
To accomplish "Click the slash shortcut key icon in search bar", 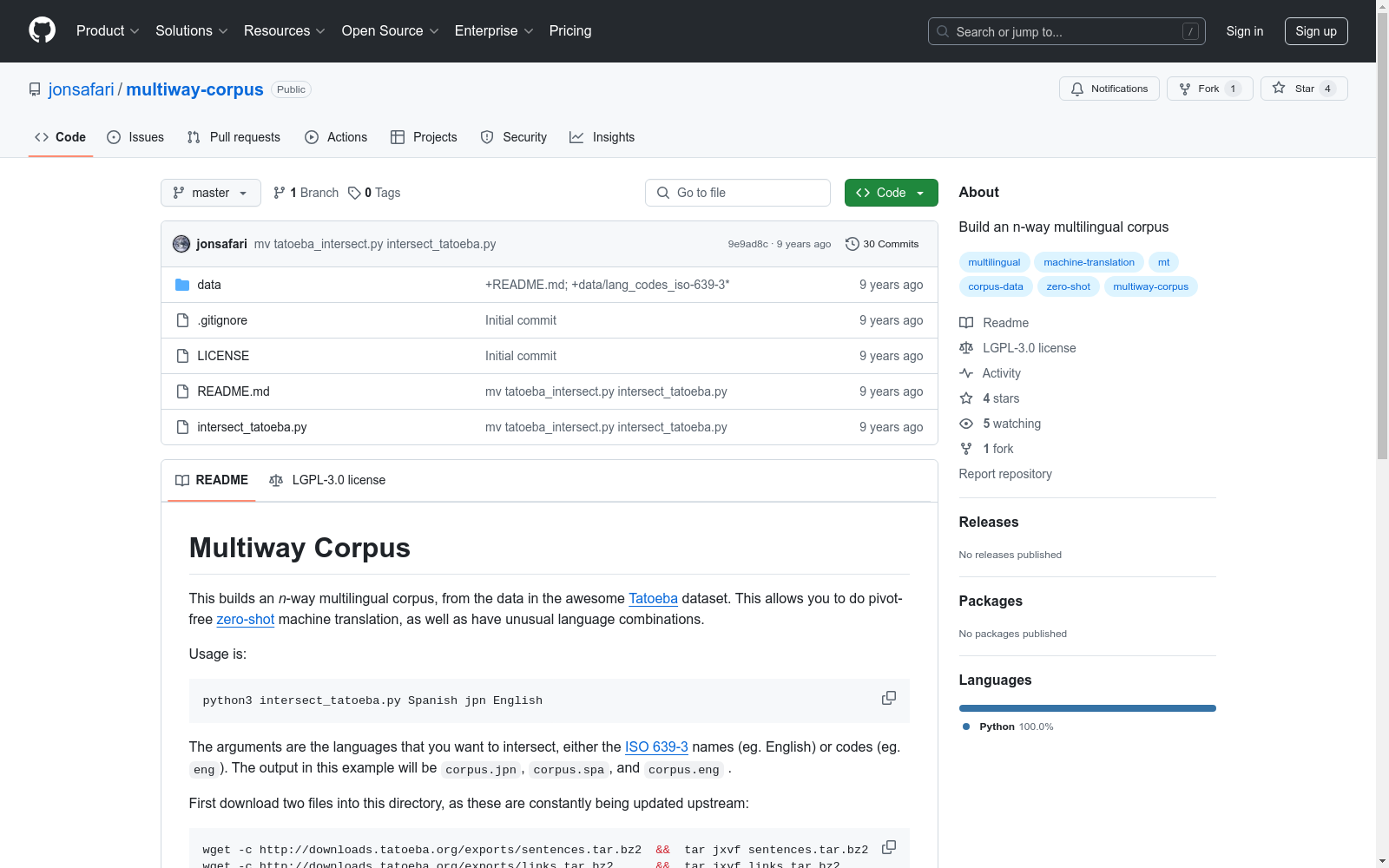I will pyautogui.click(x=1190, y=31).
